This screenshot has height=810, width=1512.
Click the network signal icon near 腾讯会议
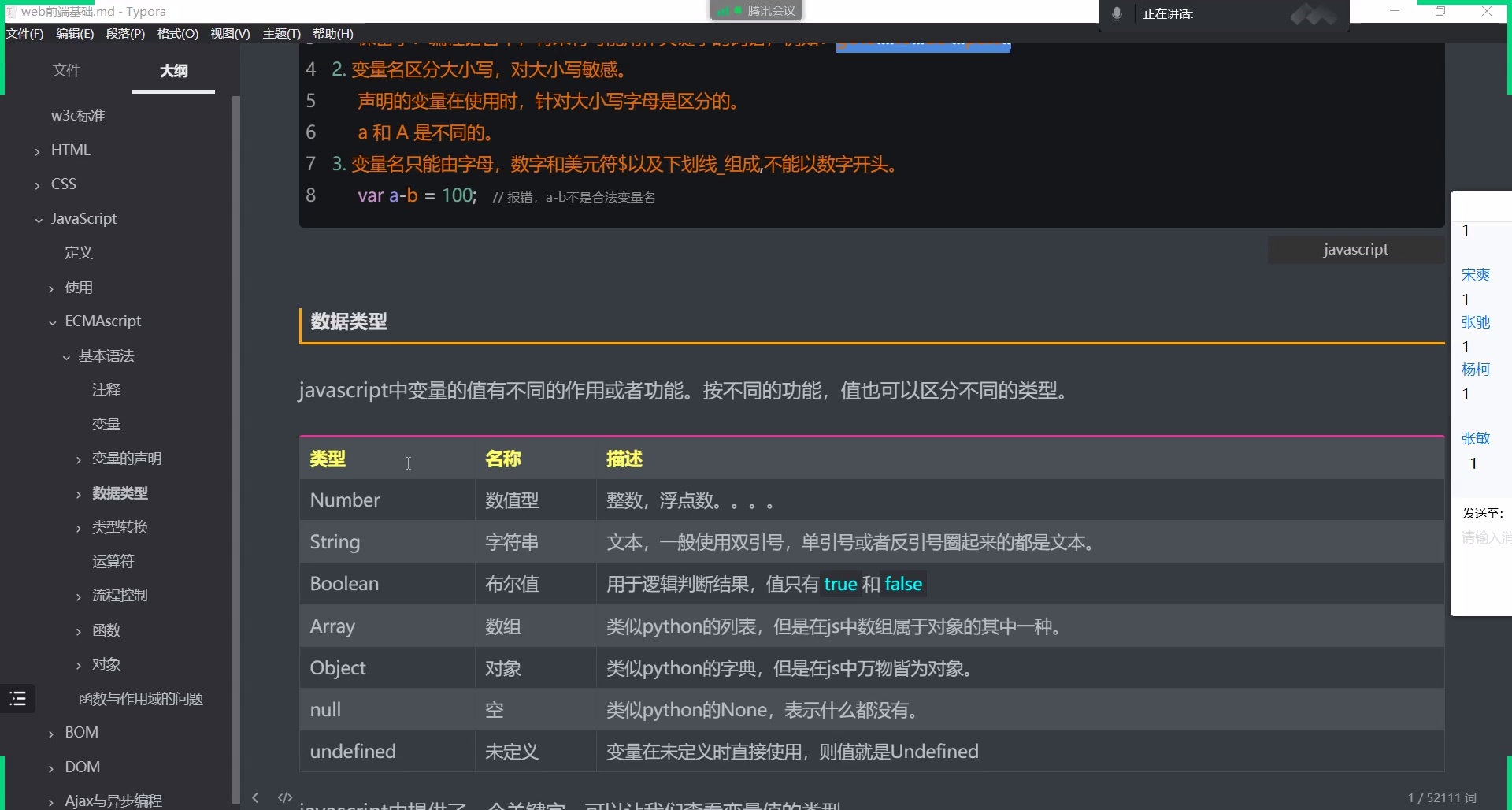(x=723, y=10)
